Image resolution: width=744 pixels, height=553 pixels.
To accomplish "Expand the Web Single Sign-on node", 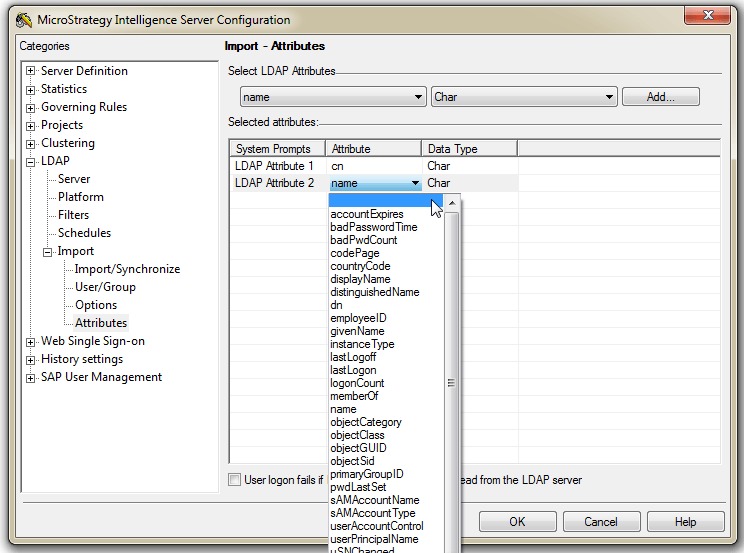I will pyautogui.click(x=30, y=341).
